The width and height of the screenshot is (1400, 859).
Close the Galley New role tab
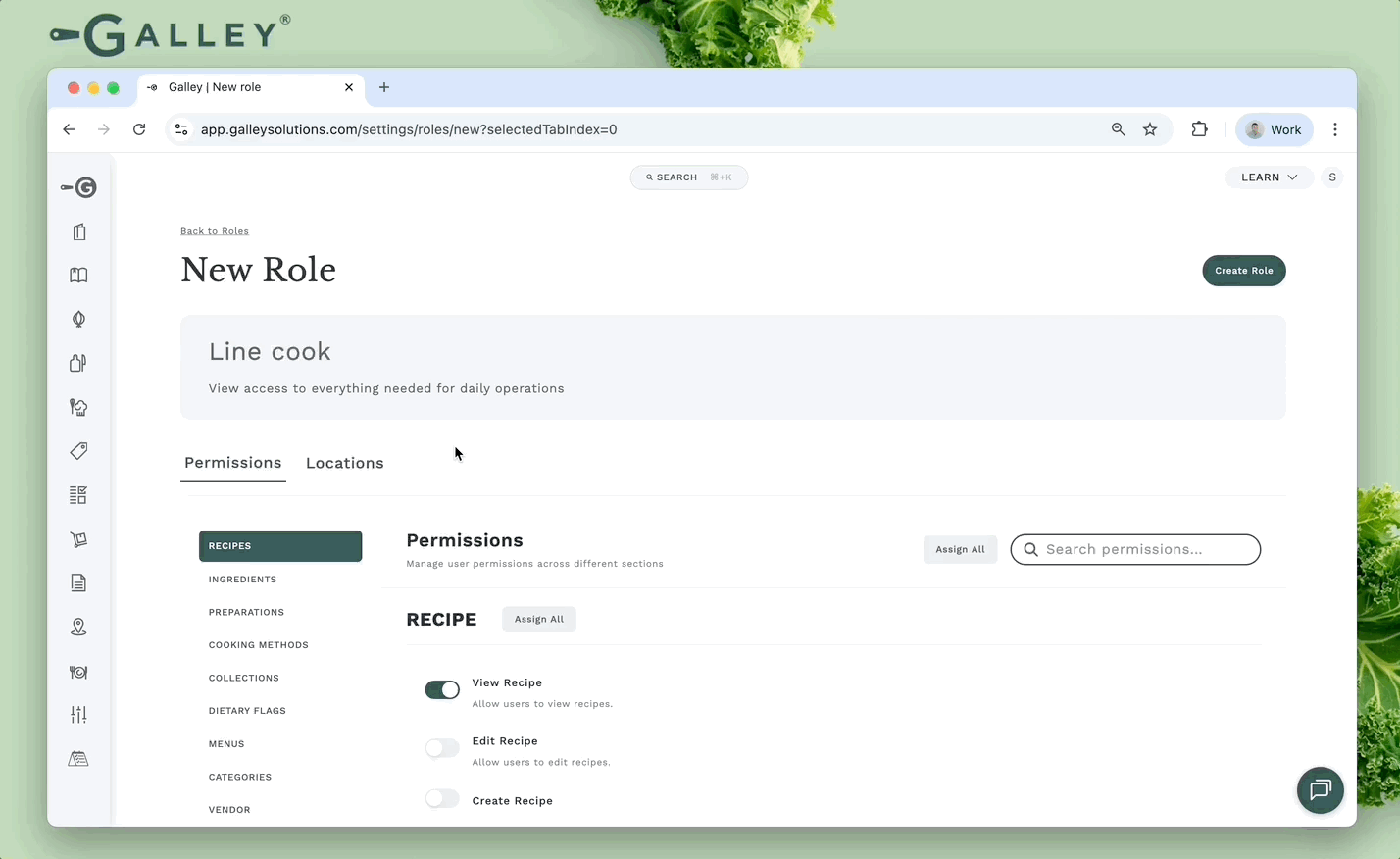(349, 87)
